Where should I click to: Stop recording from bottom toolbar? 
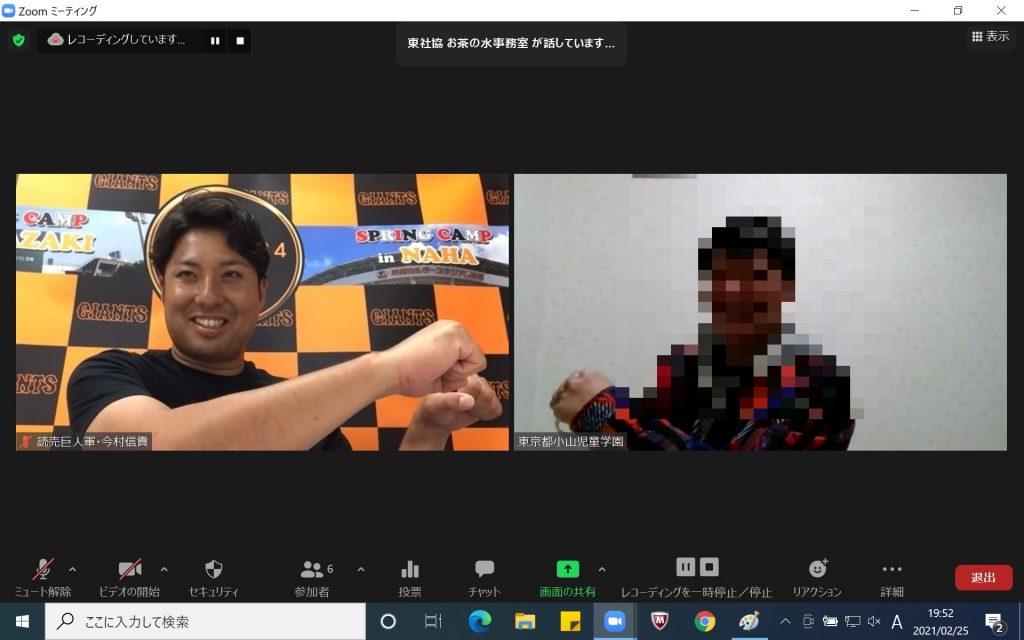coord(709,567)
